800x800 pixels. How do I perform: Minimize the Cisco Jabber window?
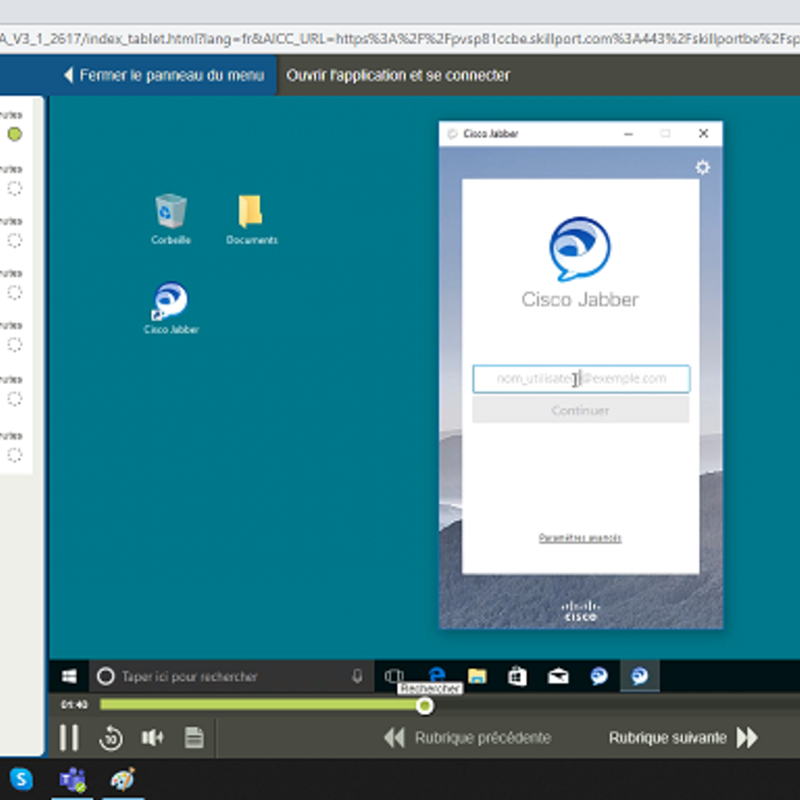629,134
